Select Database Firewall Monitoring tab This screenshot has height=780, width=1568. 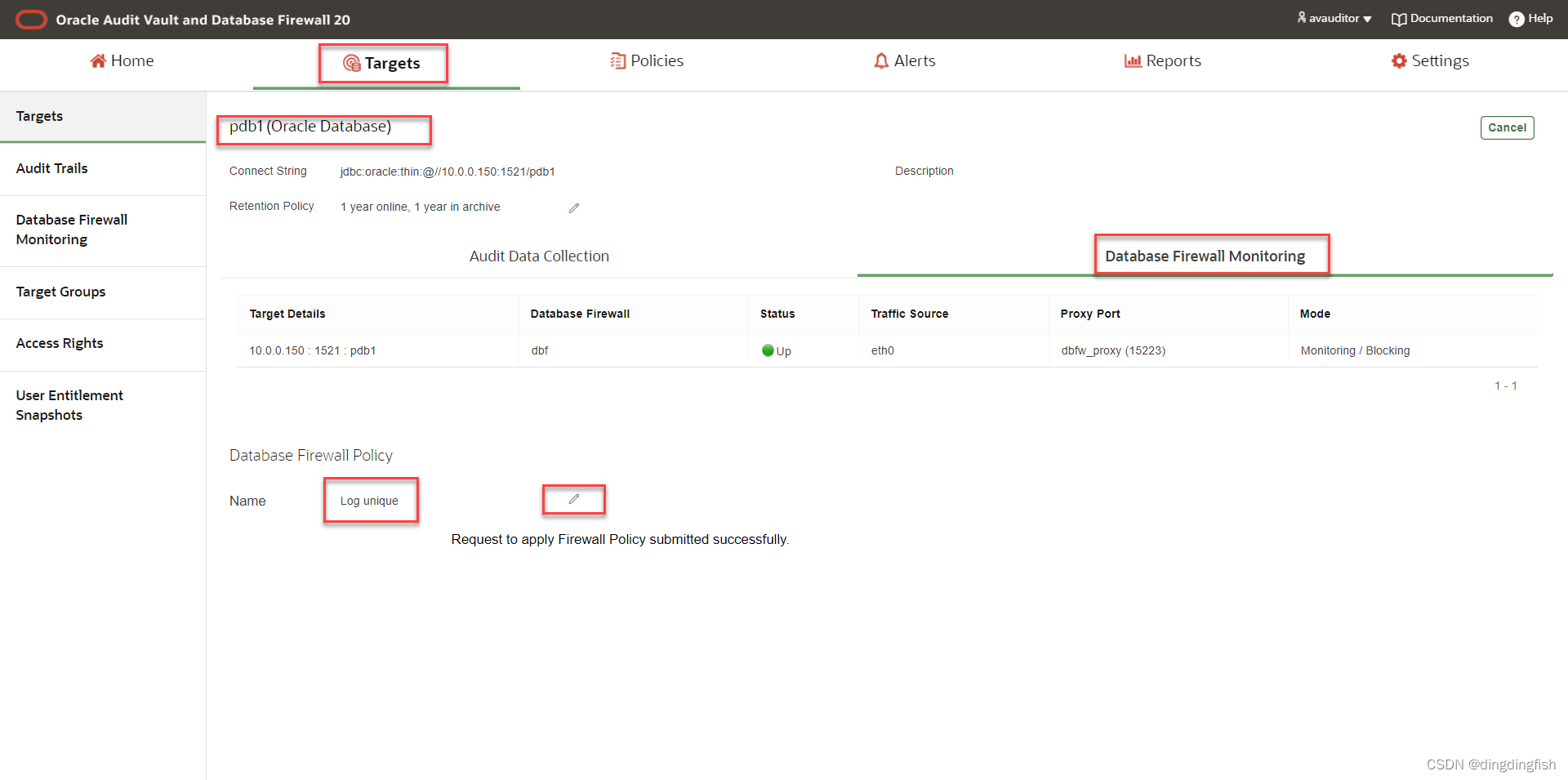tap(1205, 256)
